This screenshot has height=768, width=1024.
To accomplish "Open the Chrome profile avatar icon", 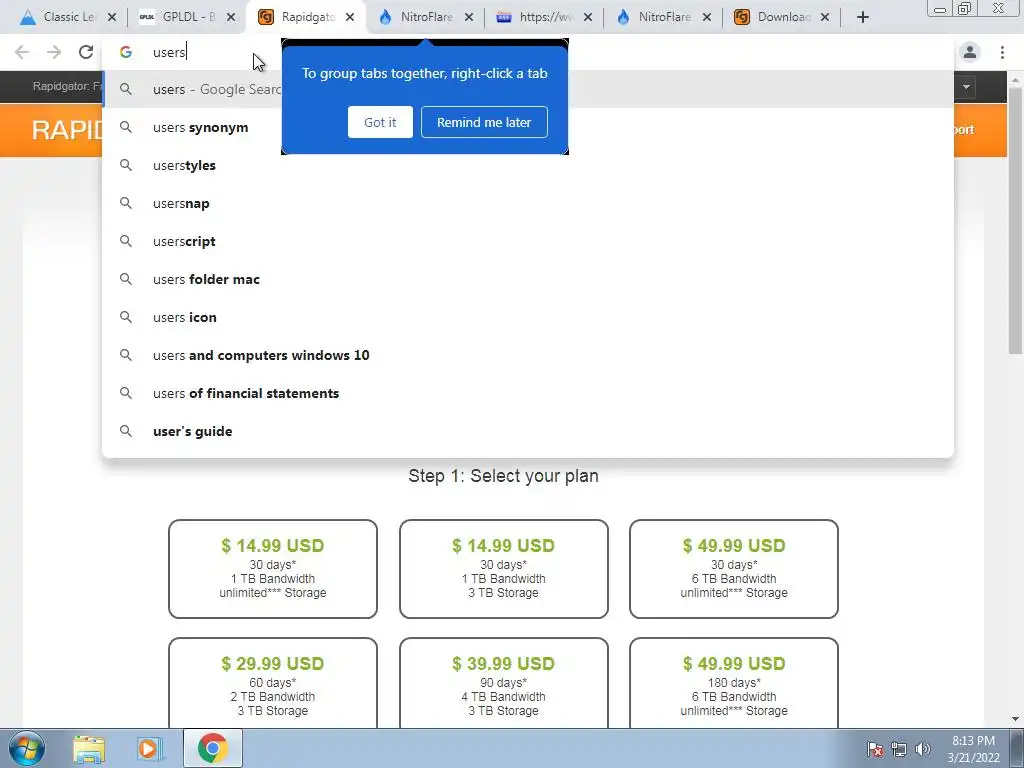I will click(x=970, y=52).
